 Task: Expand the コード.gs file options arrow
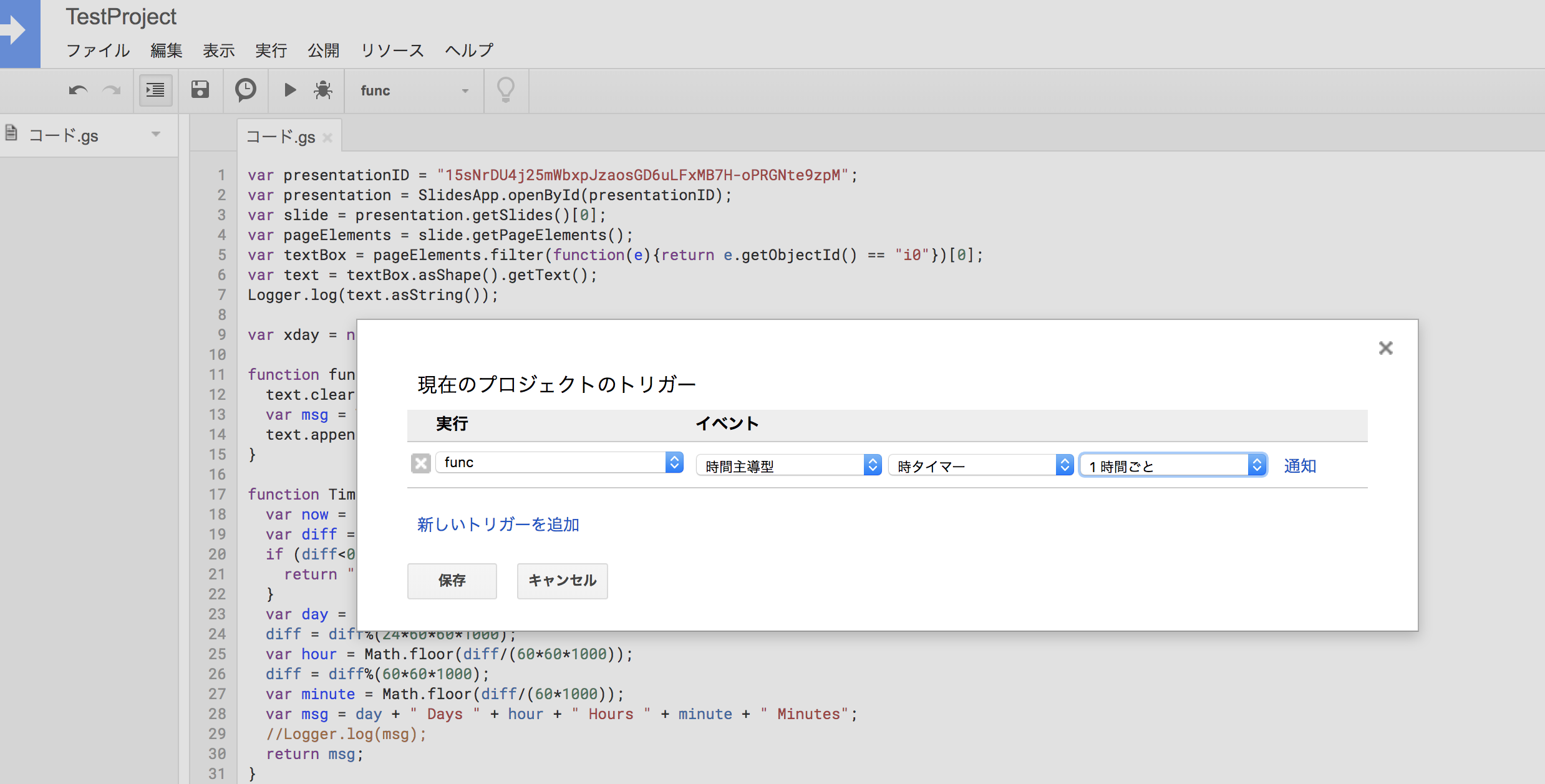pyautogui.click(x=156, y=135)
